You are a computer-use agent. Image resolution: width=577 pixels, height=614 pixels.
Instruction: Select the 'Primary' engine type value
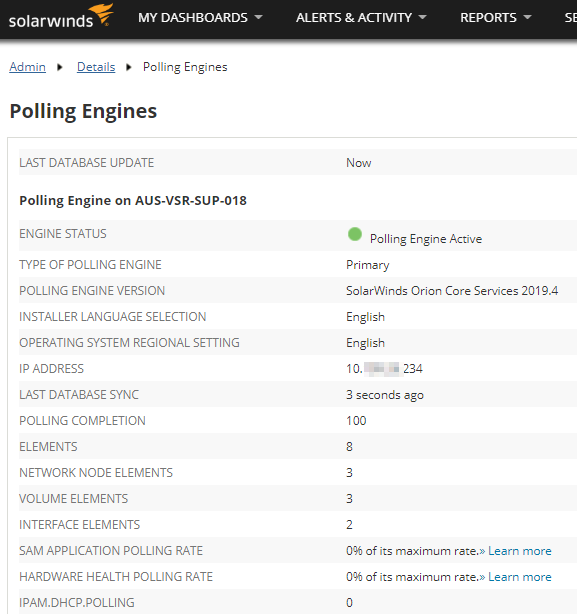pyautogui.click(x=368, y=265)
